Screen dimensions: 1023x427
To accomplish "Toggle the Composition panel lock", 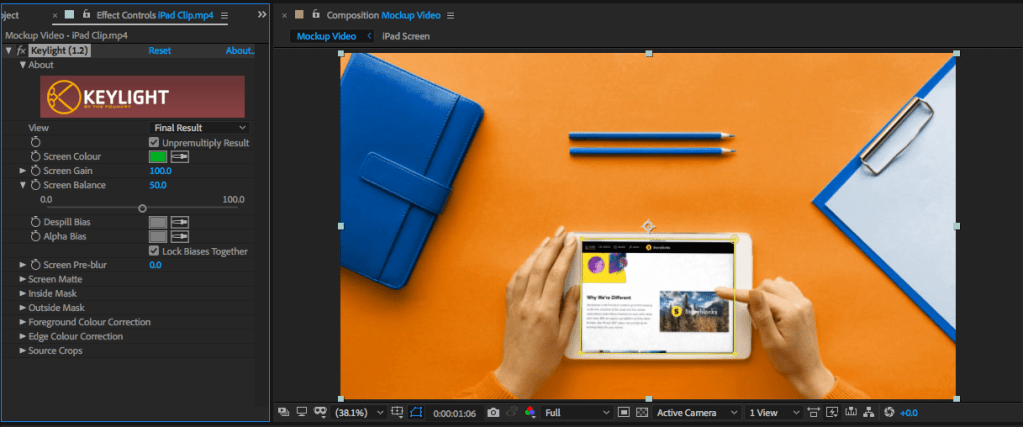I will [x=316, y=14].
